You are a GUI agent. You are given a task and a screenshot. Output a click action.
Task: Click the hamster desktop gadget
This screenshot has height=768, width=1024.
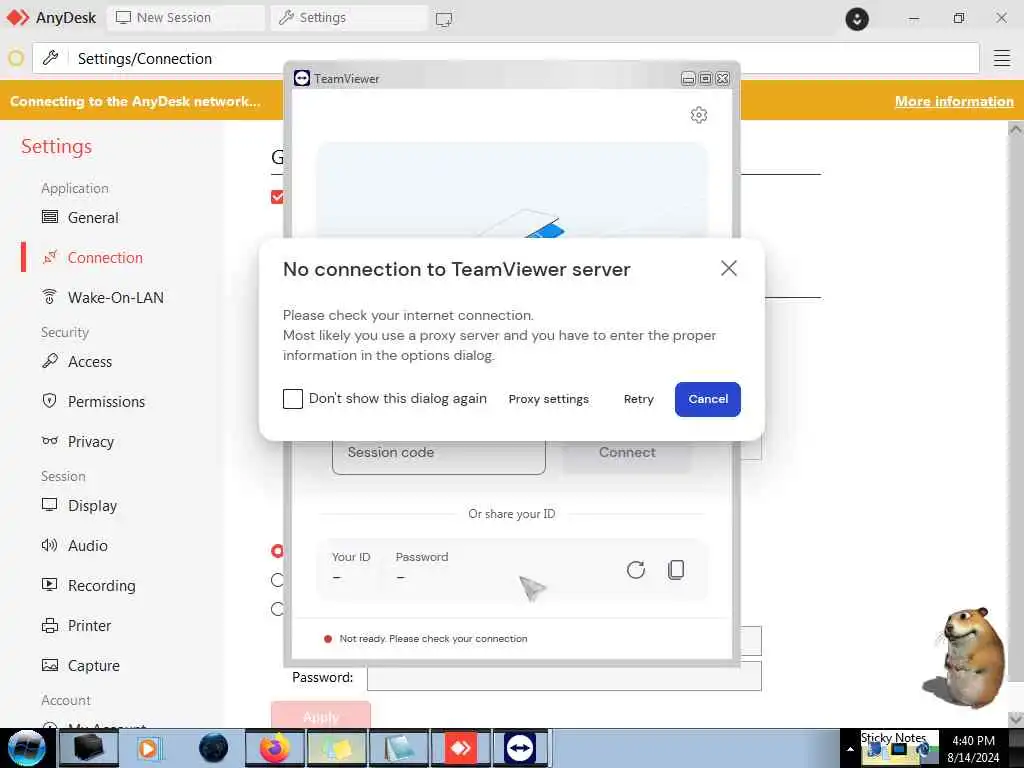click(965, 657)
